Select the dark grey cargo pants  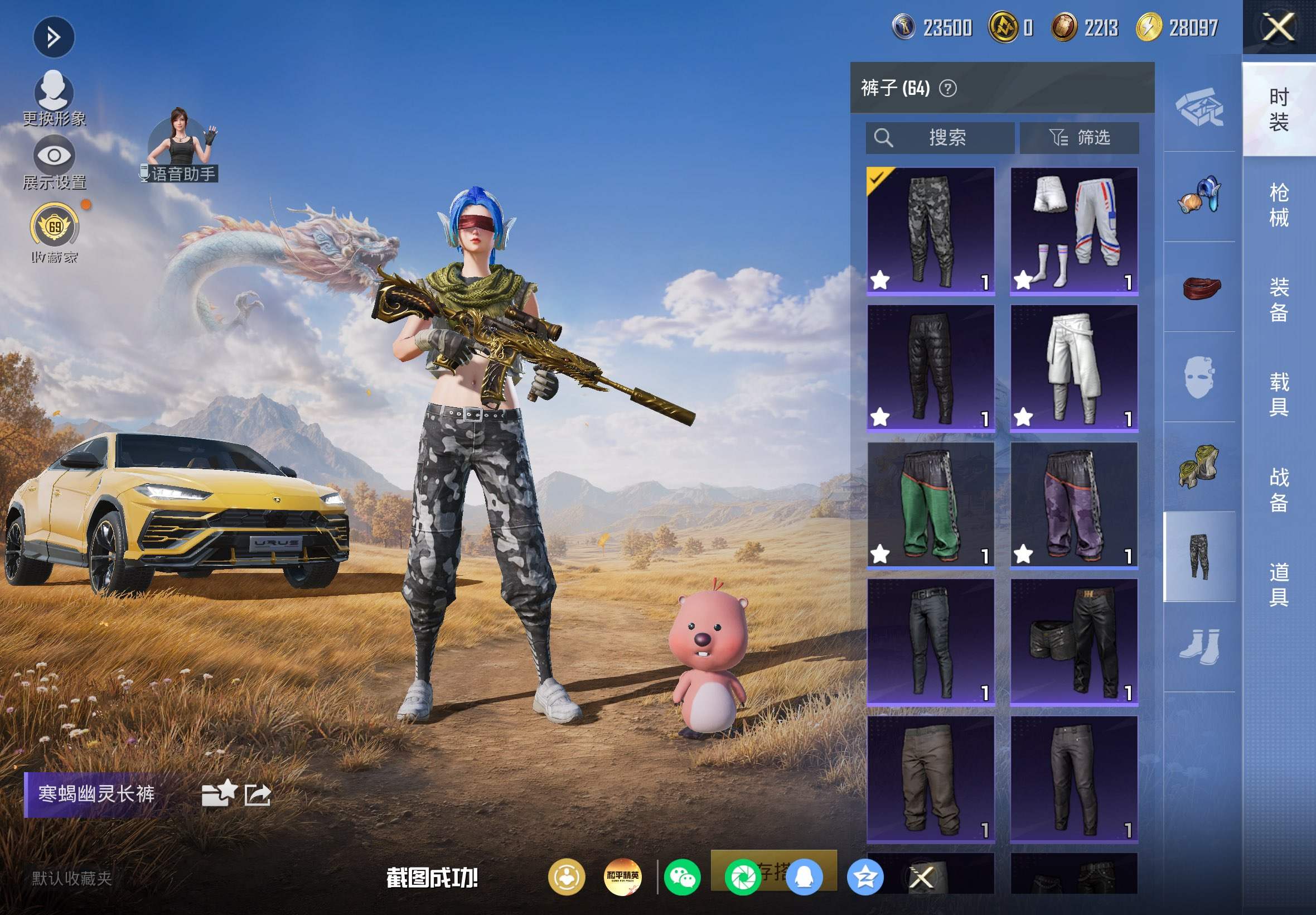coord(1073,779)
